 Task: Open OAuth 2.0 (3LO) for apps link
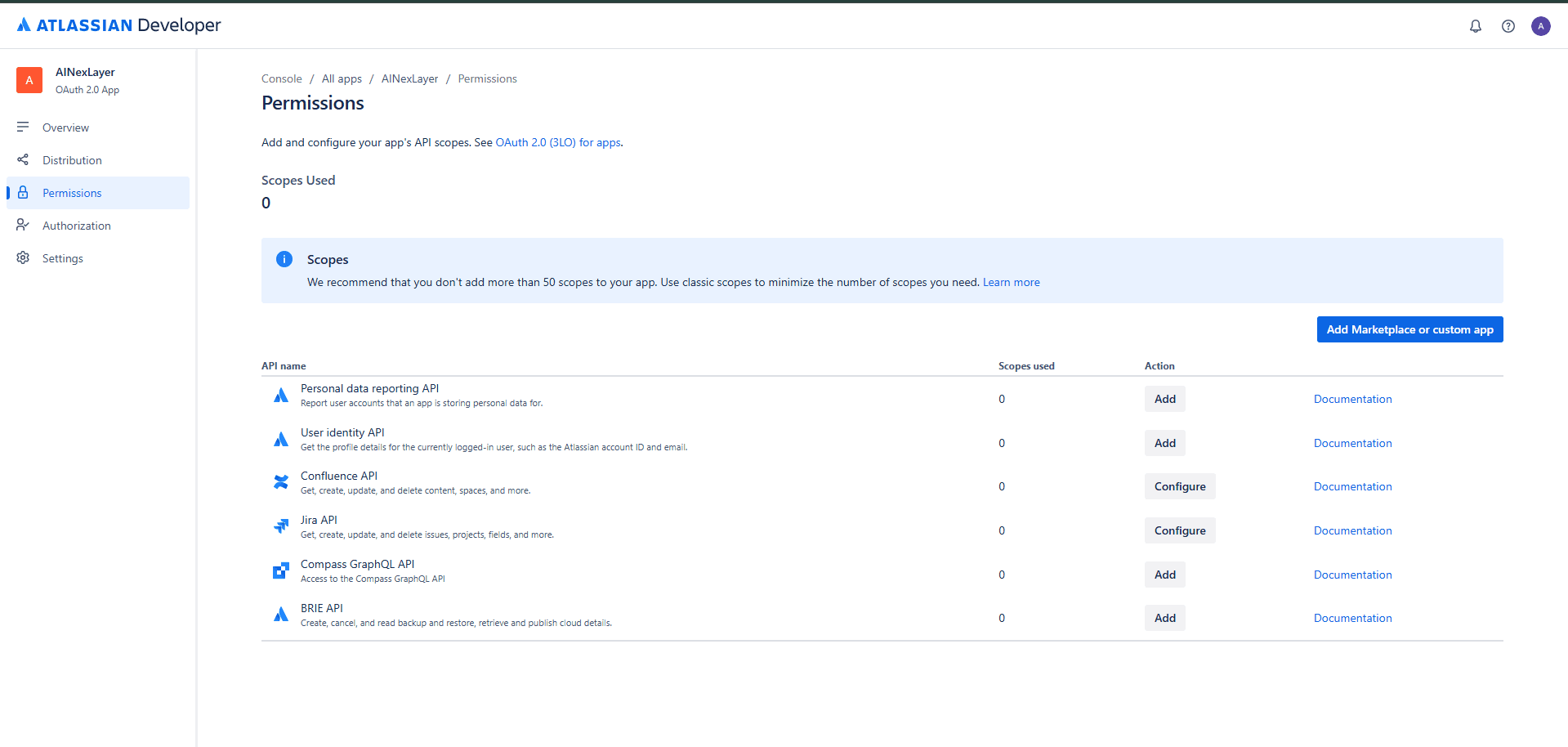point(557,141)
